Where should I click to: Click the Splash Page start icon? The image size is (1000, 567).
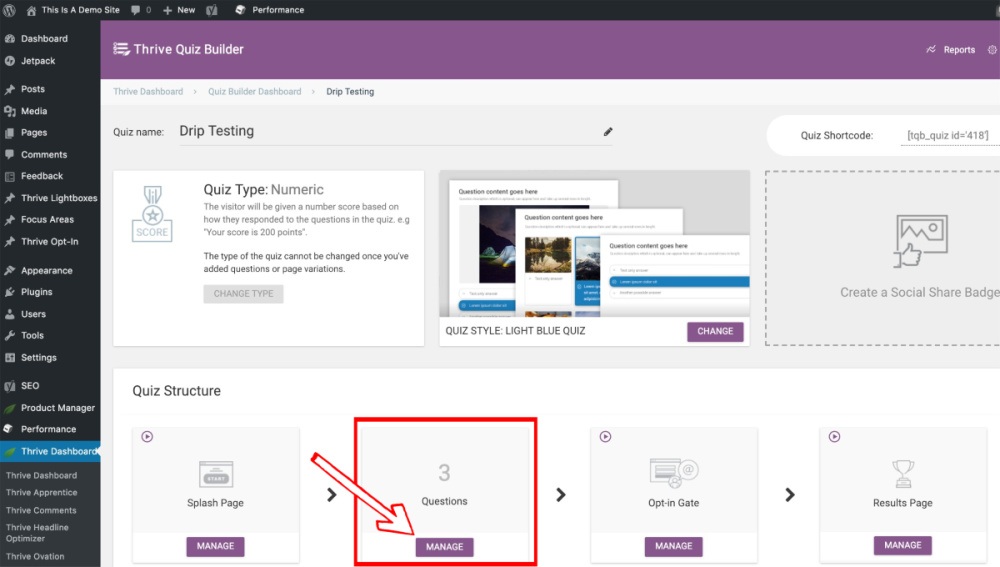point(216,475)
